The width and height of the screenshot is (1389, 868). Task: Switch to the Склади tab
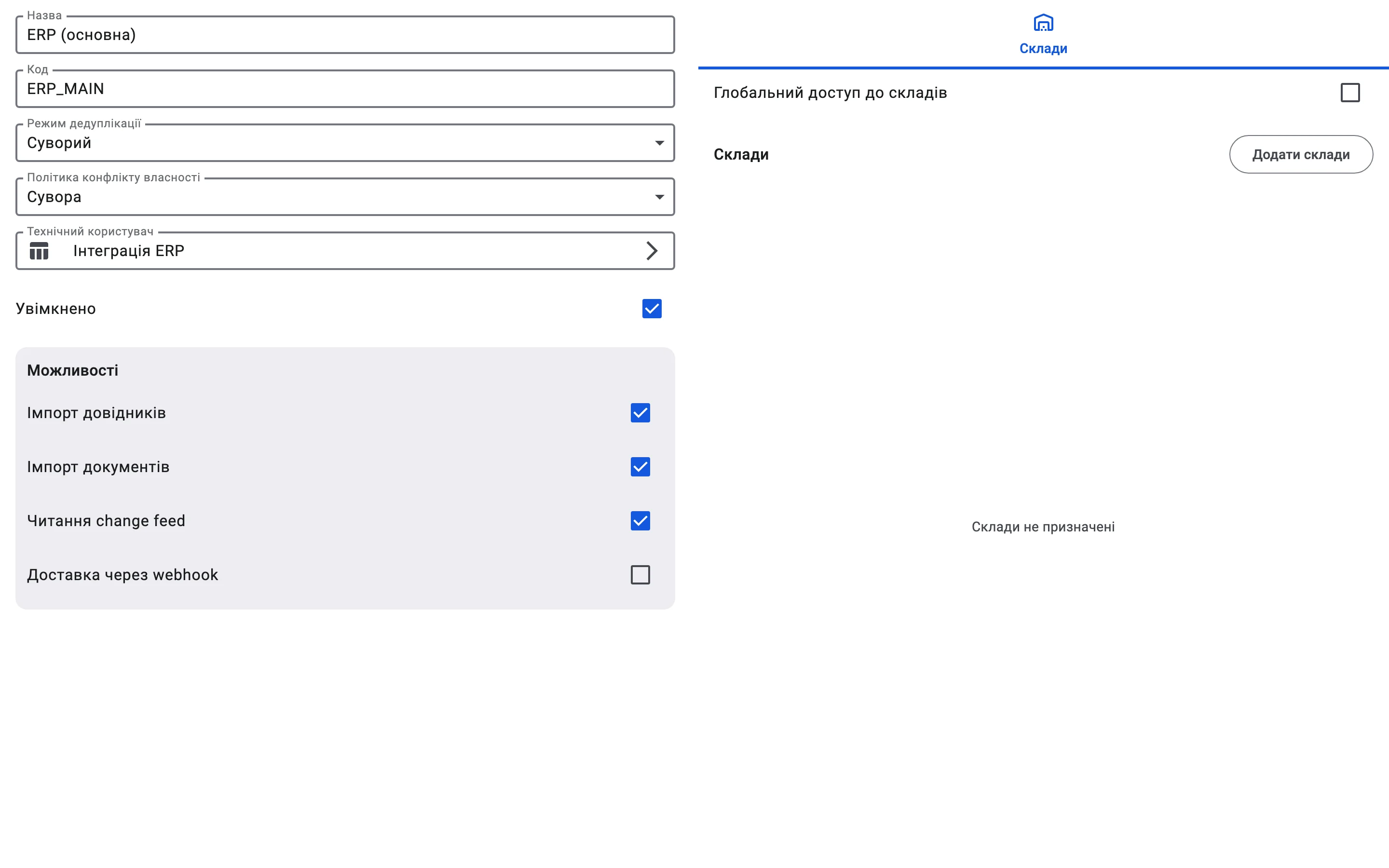(x=1043, y=34)
